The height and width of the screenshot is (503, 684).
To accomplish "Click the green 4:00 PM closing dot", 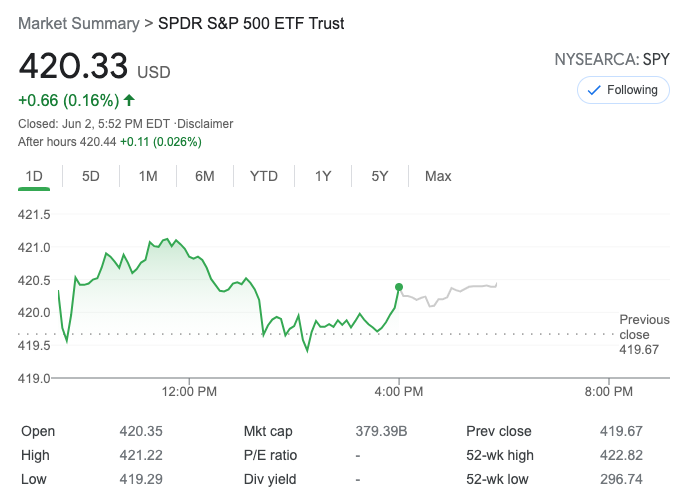I will pyautogui.click(x=399, y=287).
